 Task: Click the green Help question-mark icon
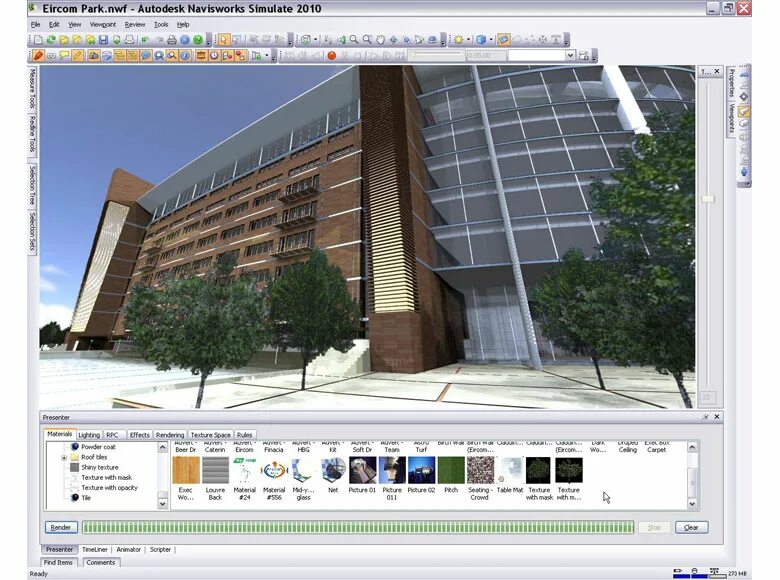198,40
